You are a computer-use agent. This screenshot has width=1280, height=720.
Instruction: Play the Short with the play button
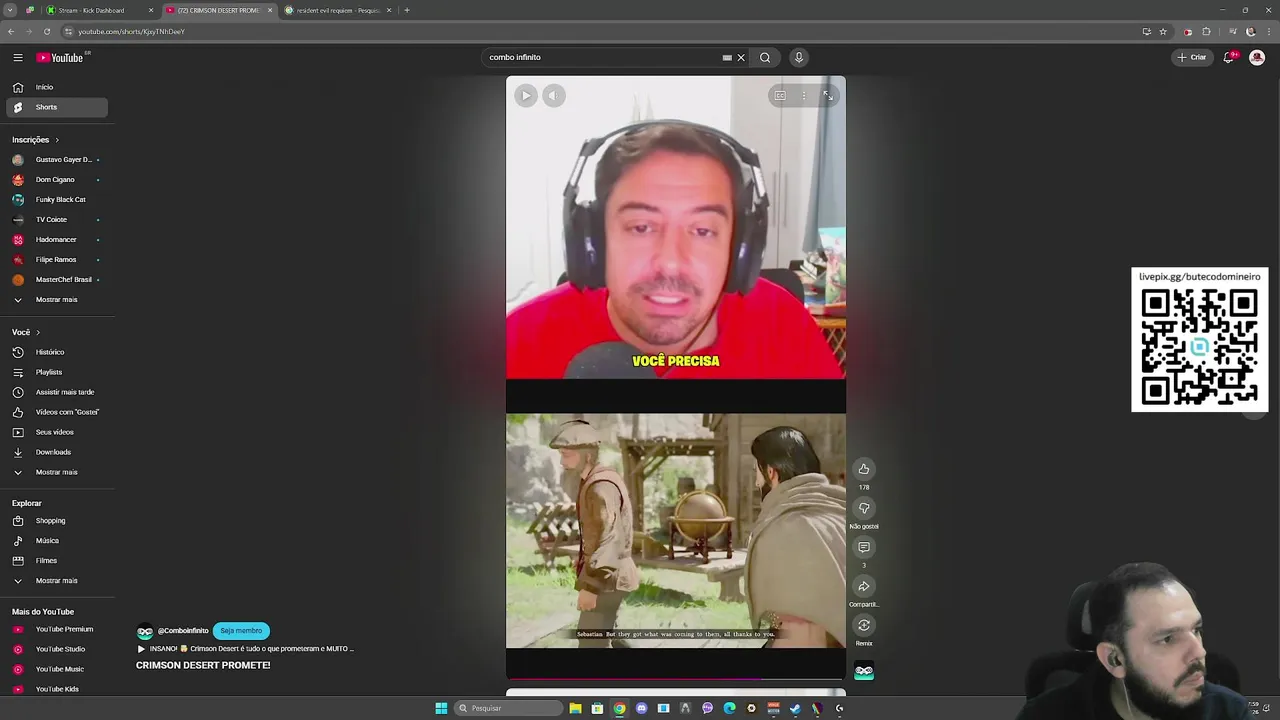tap(526, 96)
